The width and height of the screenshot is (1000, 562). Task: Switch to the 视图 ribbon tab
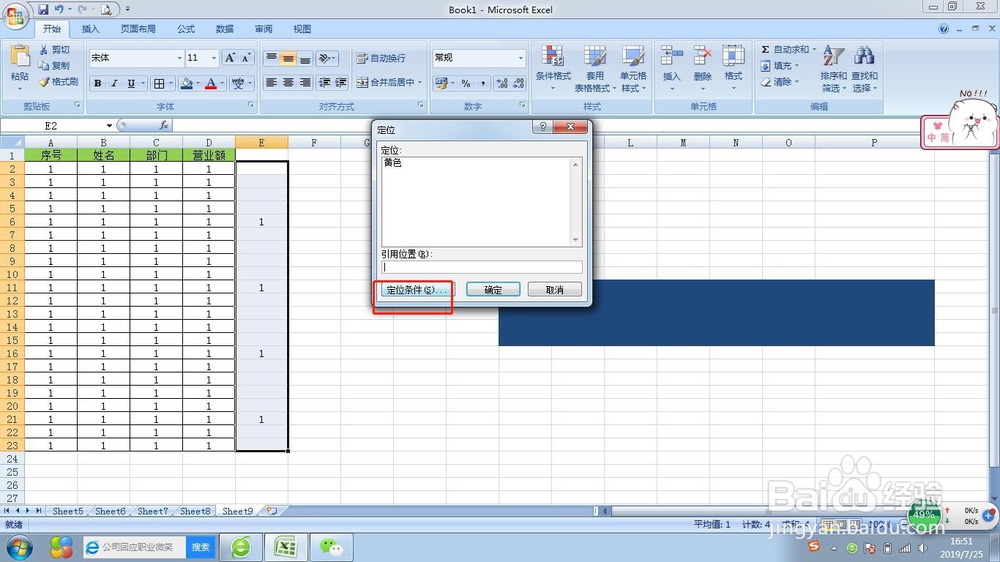click(x=302, y=29)
